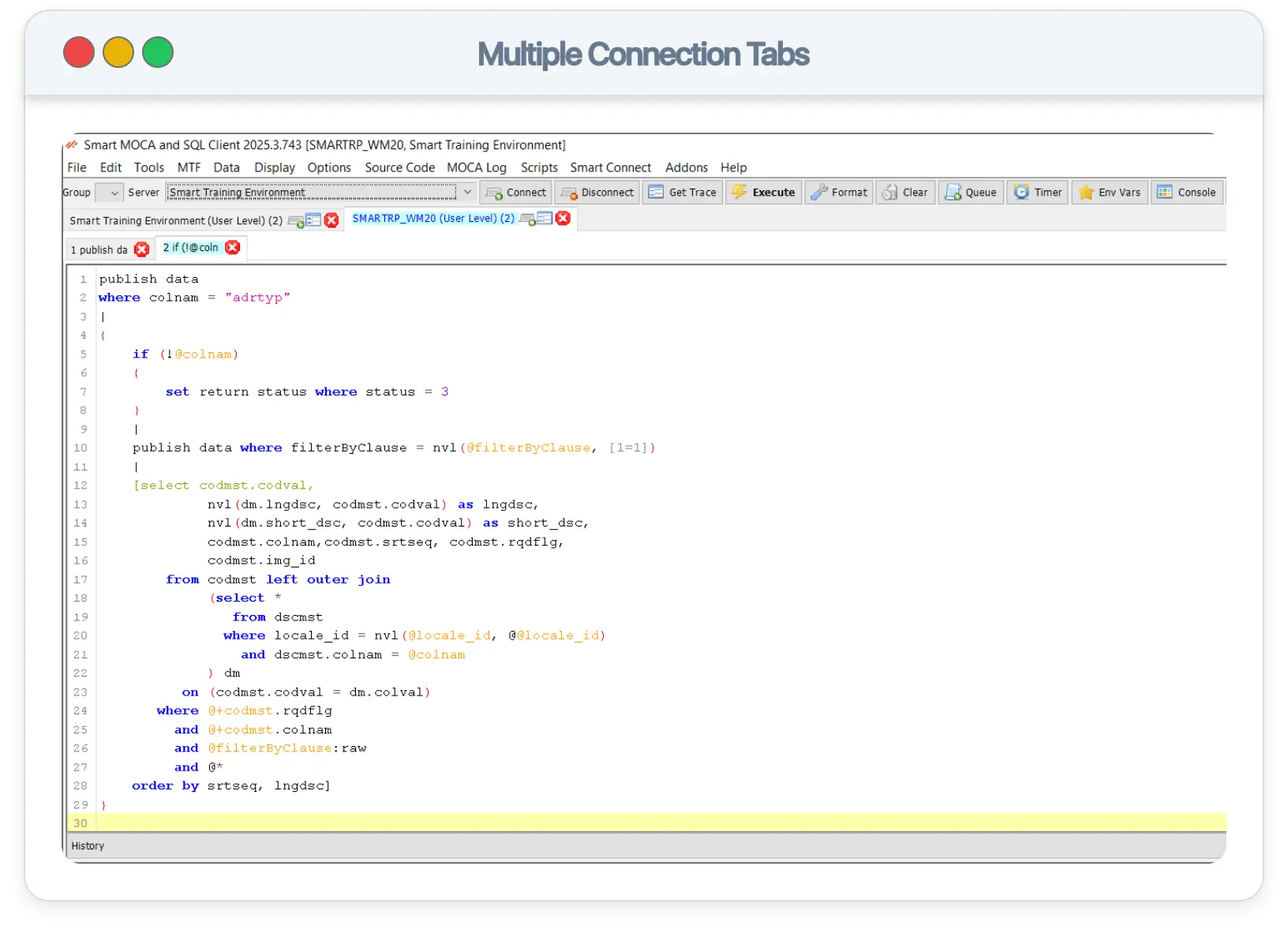Viewport: 1288px width, 930px height.
Task: Open the Scripts menu
Action: tap(539, 167)
